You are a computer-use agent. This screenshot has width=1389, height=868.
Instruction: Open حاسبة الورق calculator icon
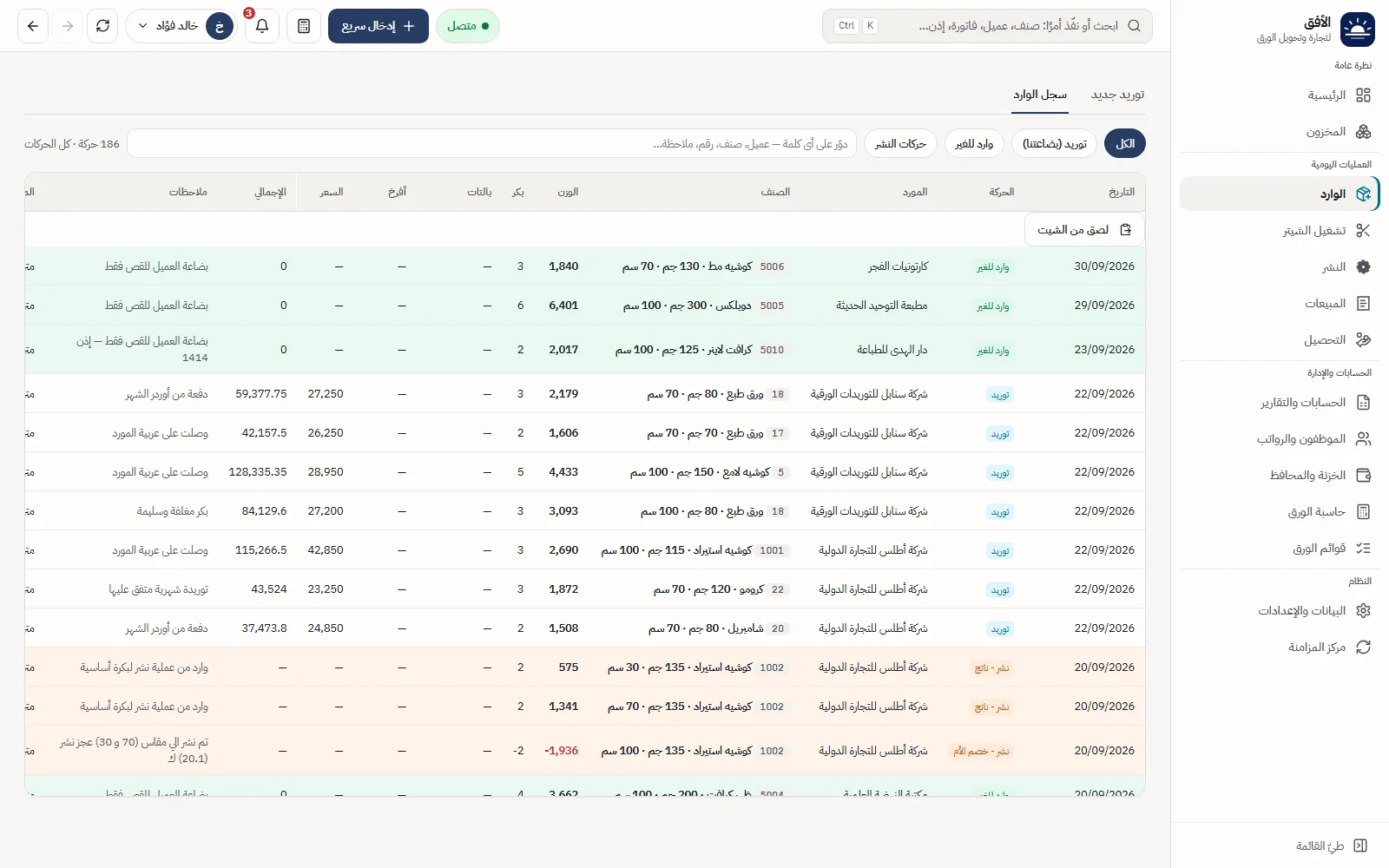coord(1363,512)
